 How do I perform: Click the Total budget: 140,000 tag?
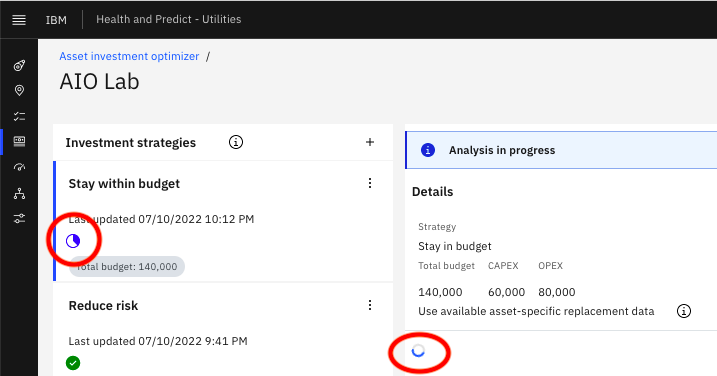point(127,267)
